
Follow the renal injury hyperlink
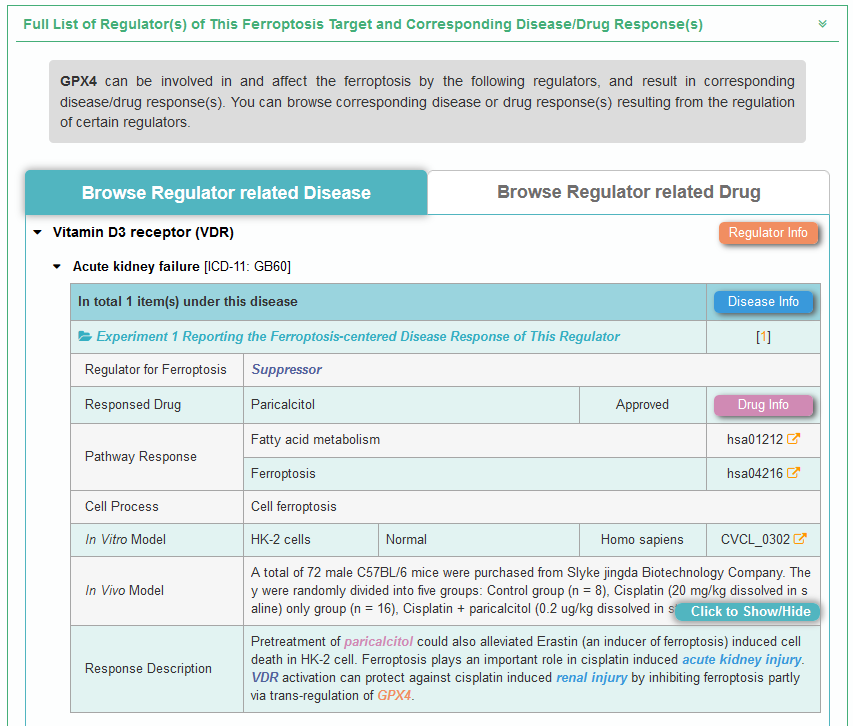(591, 677)
